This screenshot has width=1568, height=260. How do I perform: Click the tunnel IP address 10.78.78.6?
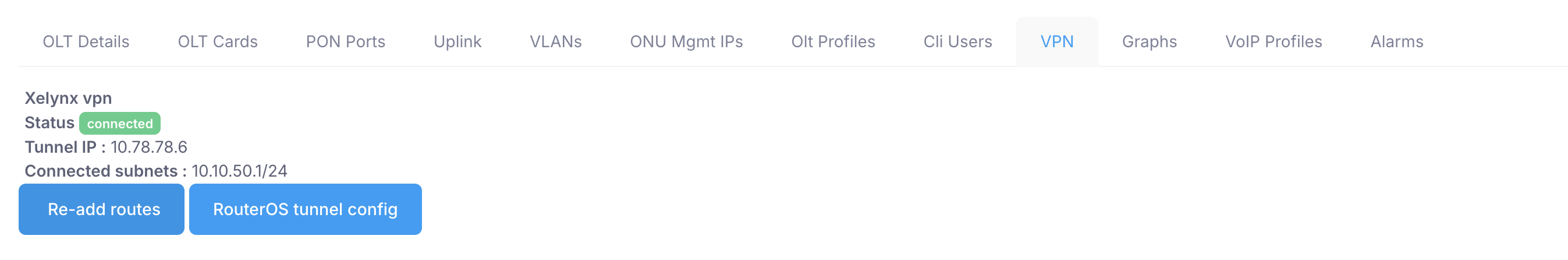[148, 147]
